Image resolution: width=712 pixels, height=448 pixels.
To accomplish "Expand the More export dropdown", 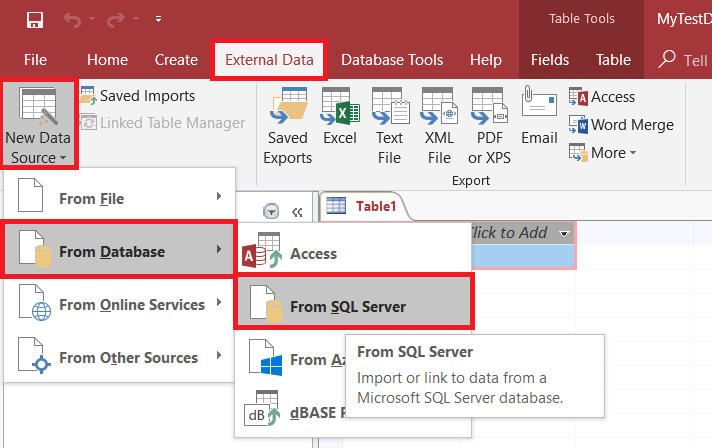I will [x=603, y=153].
